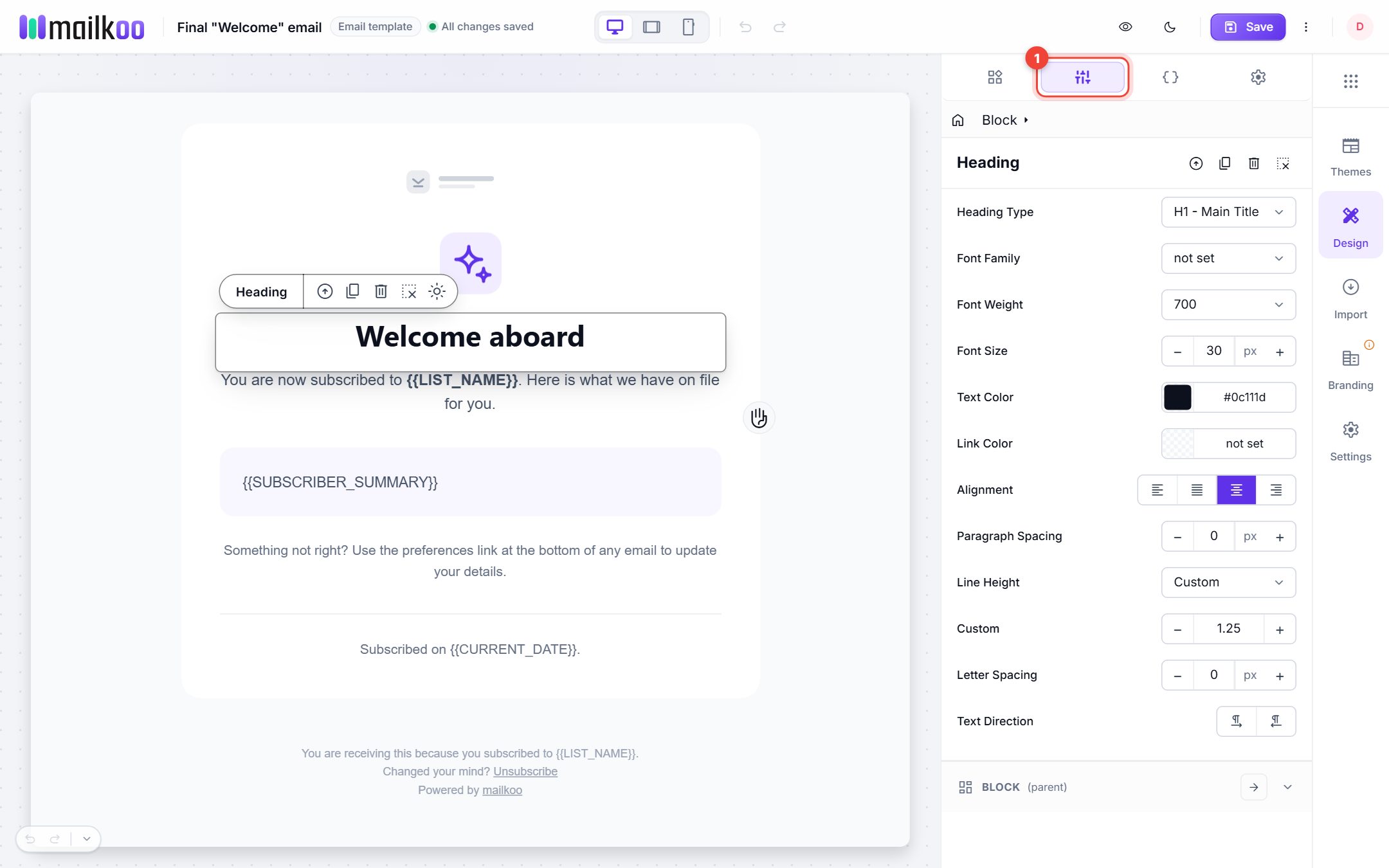
Task: Switch to mobile preview mode
Action: 688,27
